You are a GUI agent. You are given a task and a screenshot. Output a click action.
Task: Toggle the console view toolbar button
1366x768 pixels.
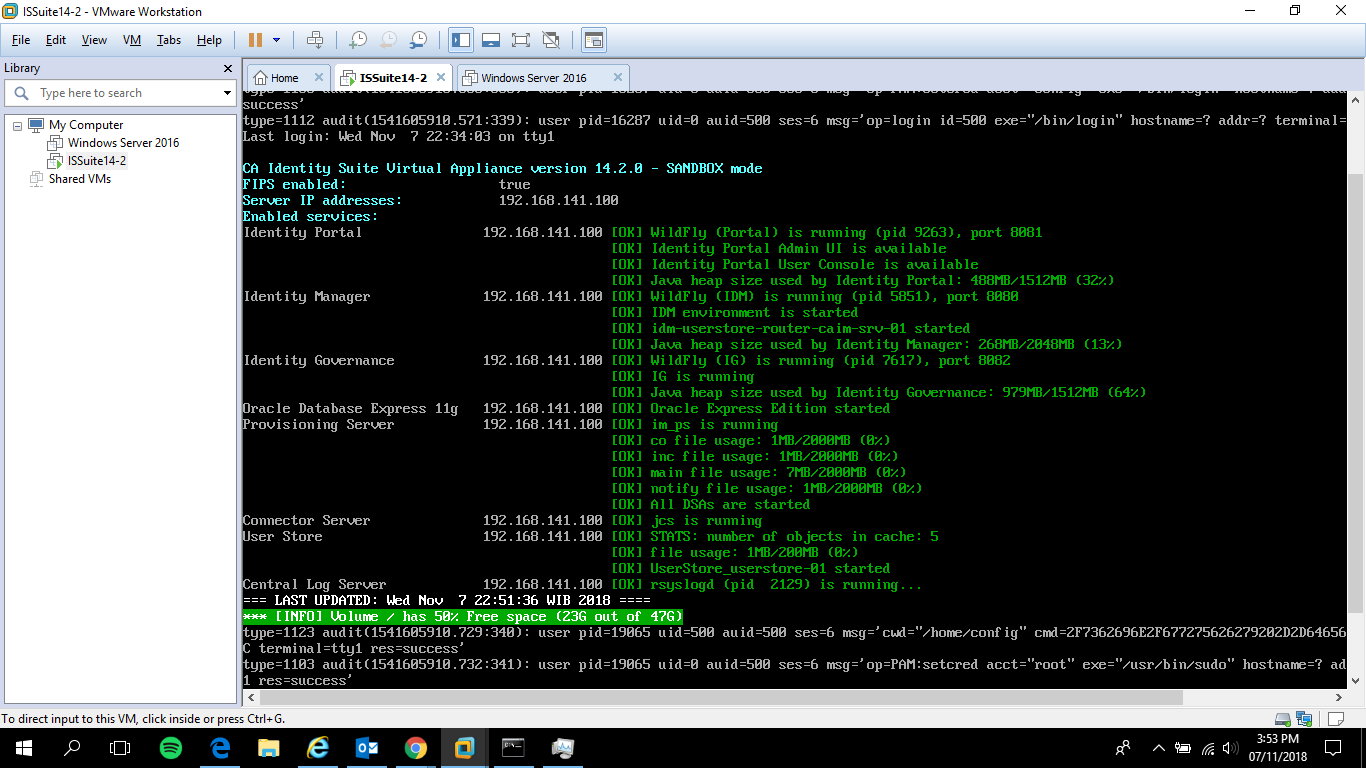point(594,40)
